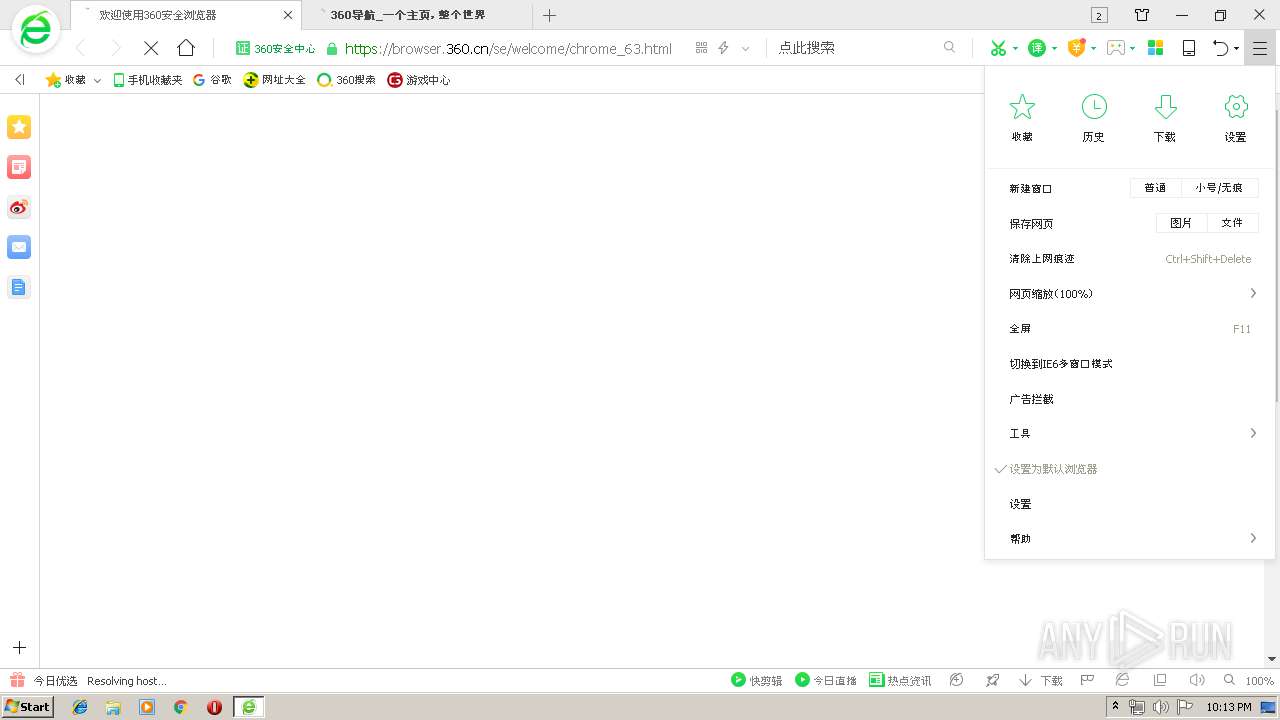
Task: Click the sidebar Weibo icon
Action: (19, 207)
